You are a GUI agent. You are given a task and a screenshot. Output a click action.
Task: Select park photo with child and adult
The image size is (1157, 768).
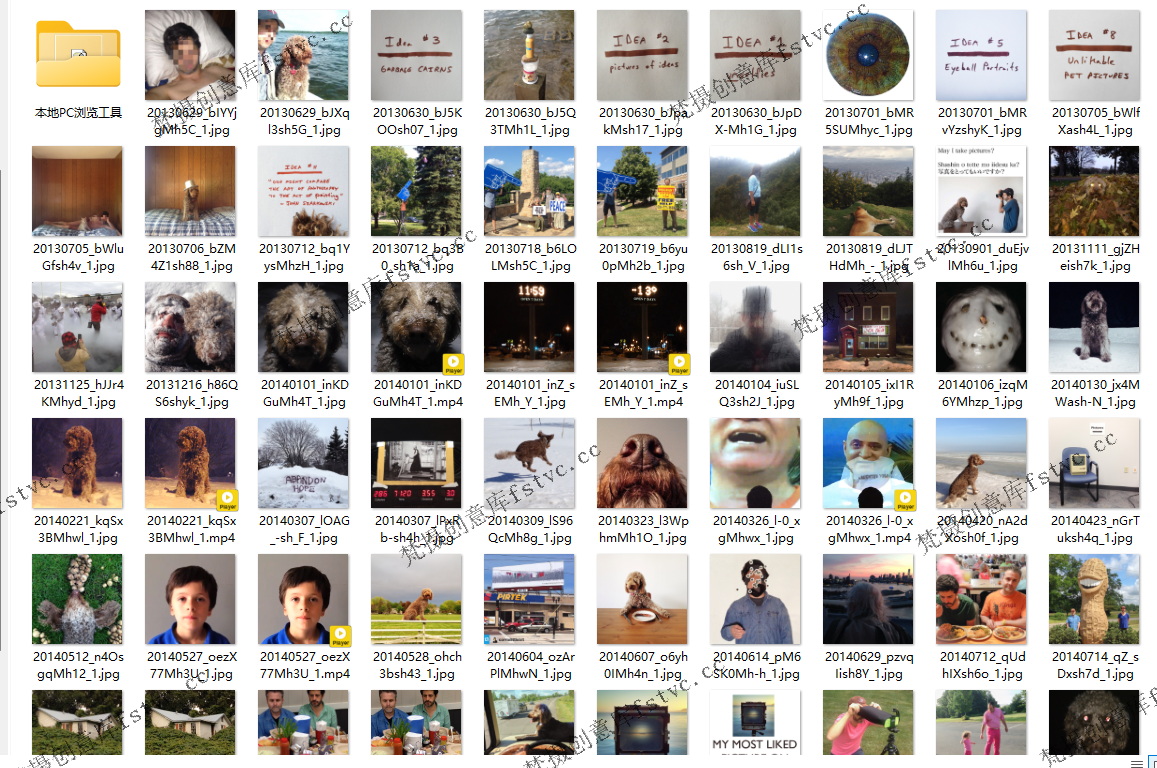[x=981, y=722]
